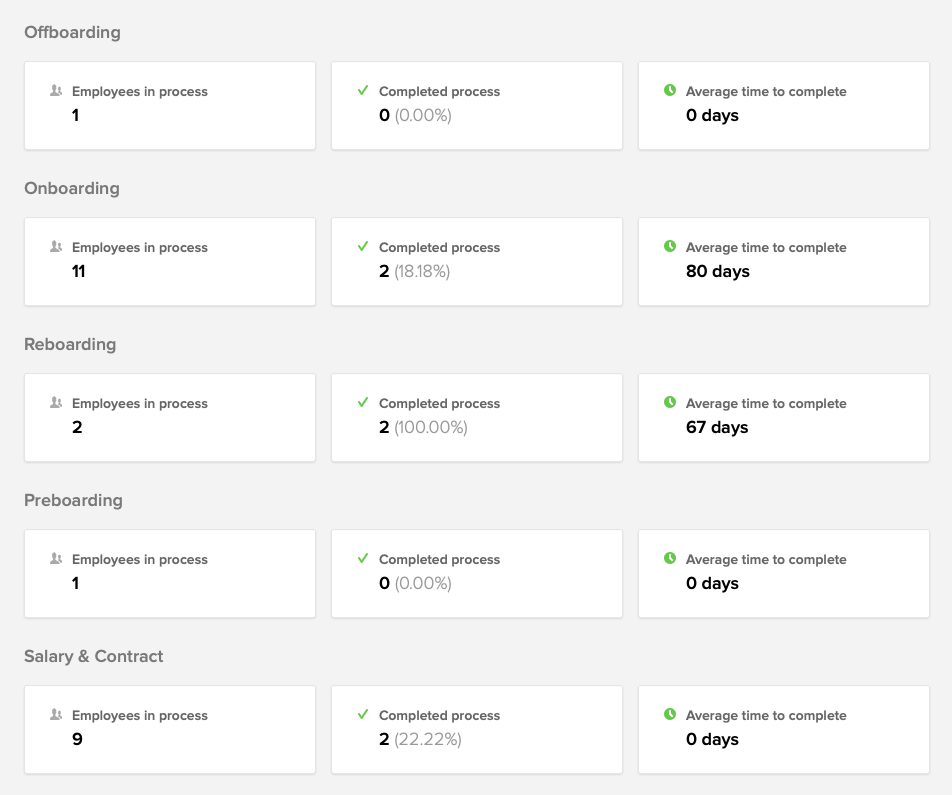
Task: Select the Offboarding section heading
Action: click(72, 32)
